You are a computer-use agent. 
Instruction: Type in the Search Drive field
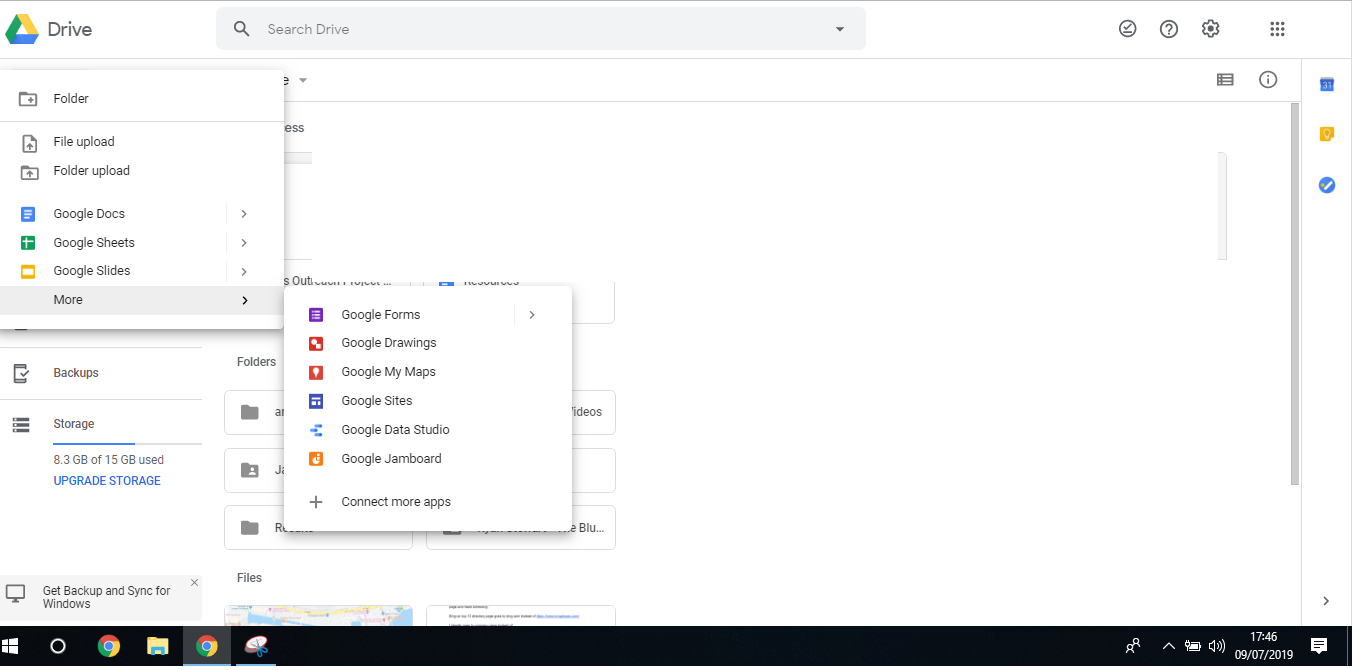540,29
